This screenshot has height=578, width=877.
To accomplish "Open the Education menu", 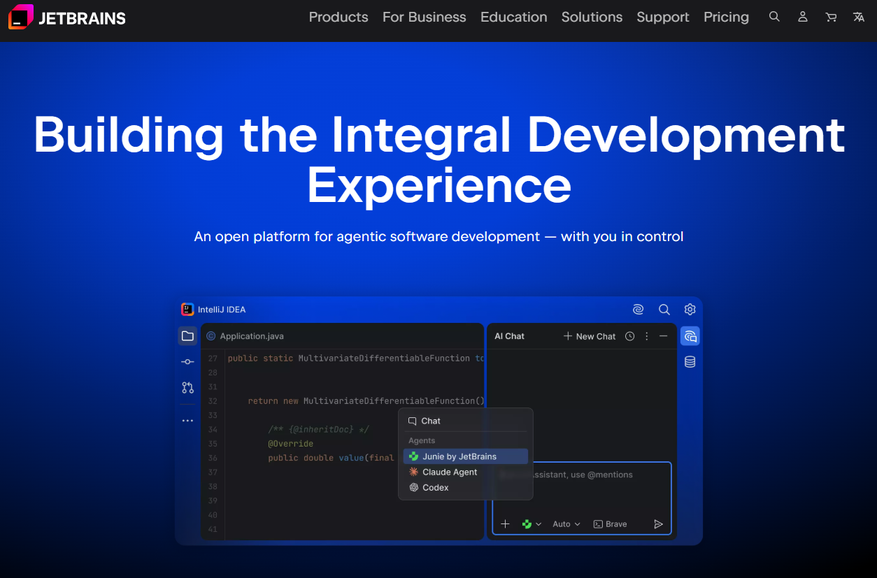I will (x=513, y=17).
